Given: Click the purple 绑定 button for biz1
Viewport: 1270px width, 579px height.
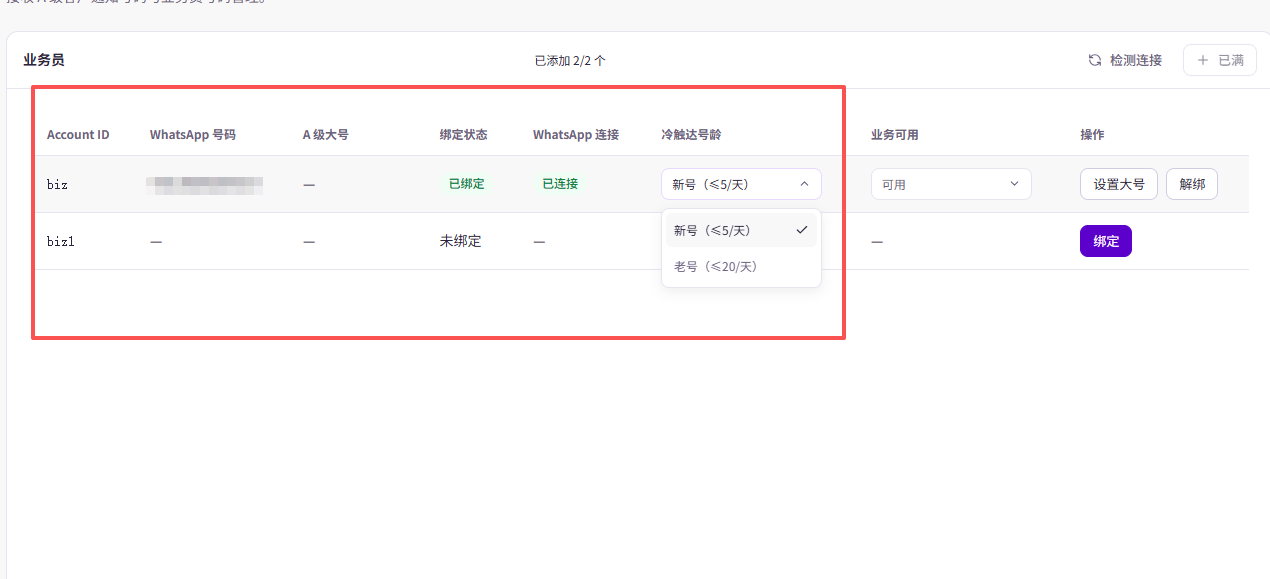Looking at the screenshot, I should tap(1106, 241).
